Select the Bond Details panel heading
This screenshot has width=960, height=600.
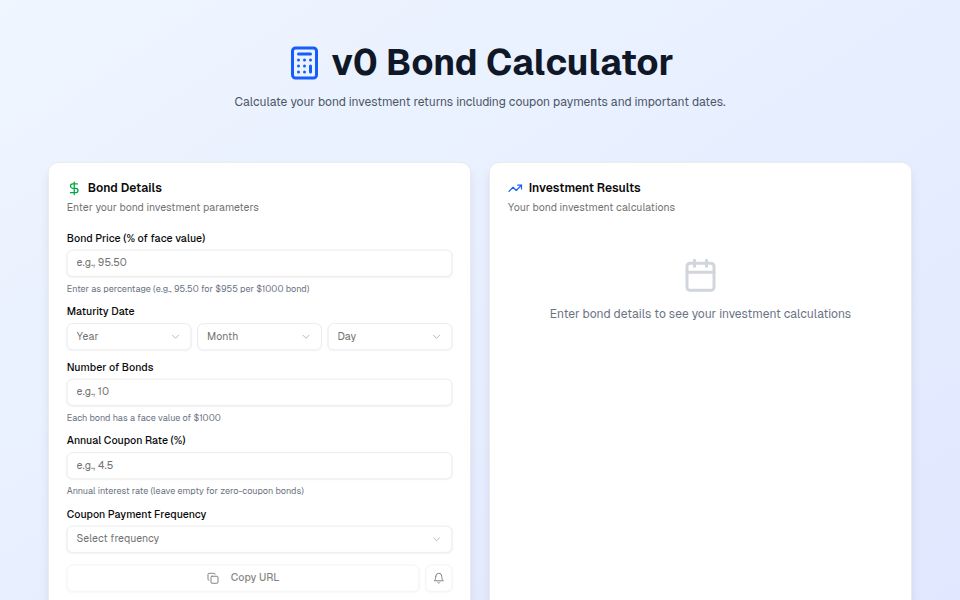(x=125, y=187)
